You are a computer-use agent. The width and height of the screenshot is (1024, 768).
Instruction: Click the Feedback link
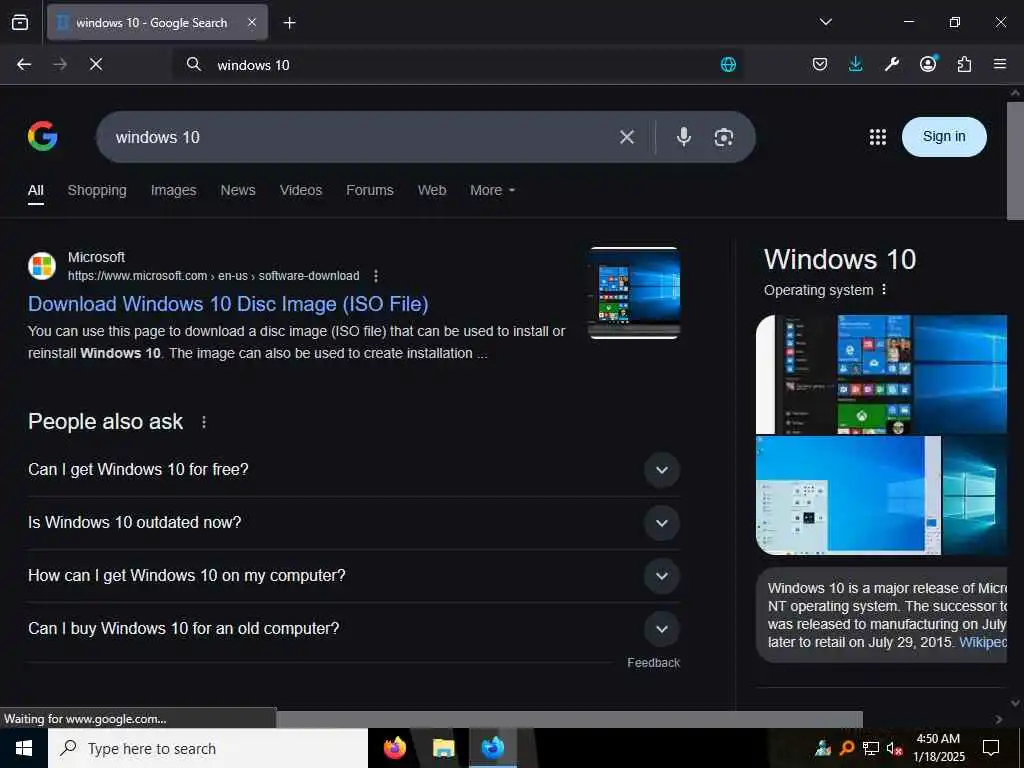pos(653,662)
